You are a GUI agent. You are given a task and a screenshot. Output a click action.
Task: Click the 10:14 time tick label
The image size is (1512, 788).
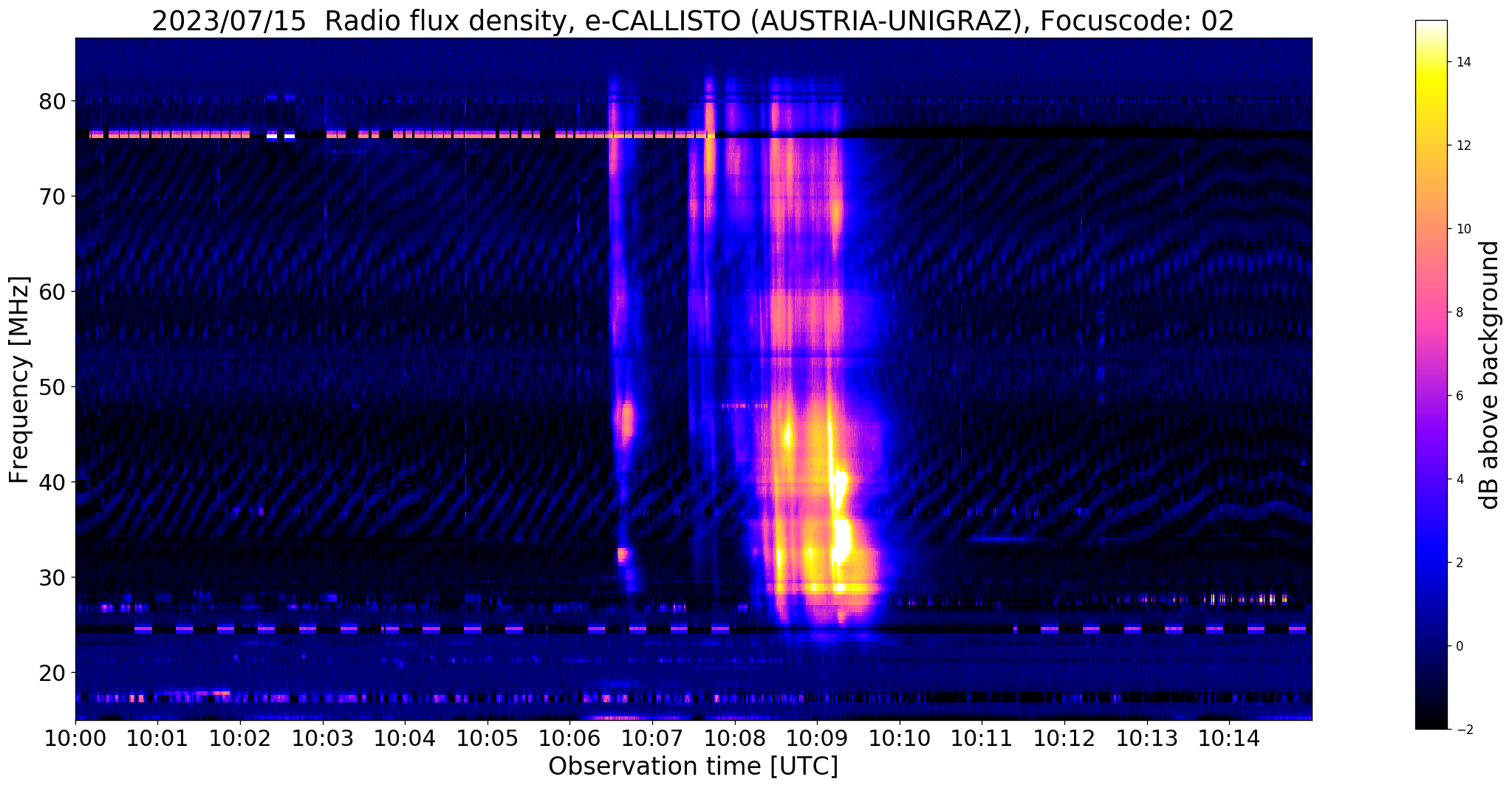(x=1229, y=739)
